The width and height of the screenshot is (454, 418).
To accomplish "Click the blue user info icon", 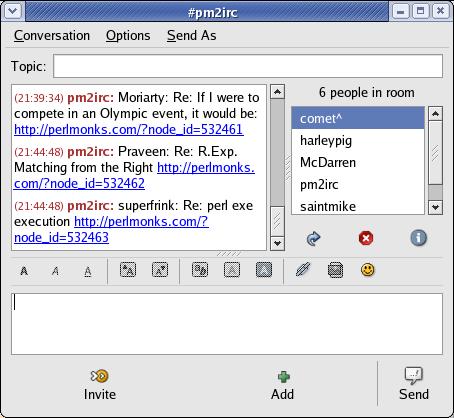I will [x=419, y=238].
